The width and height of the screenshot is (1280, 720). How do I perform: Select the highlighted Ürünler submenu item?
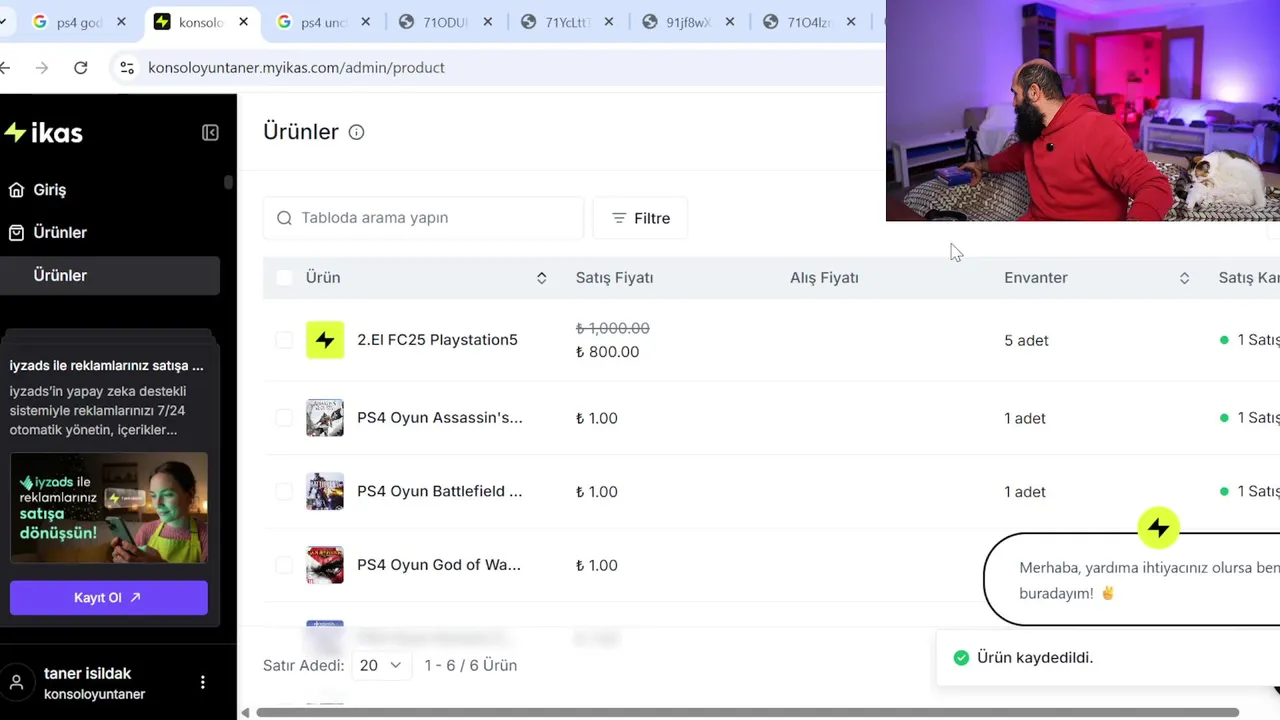[x=109, y=275]
